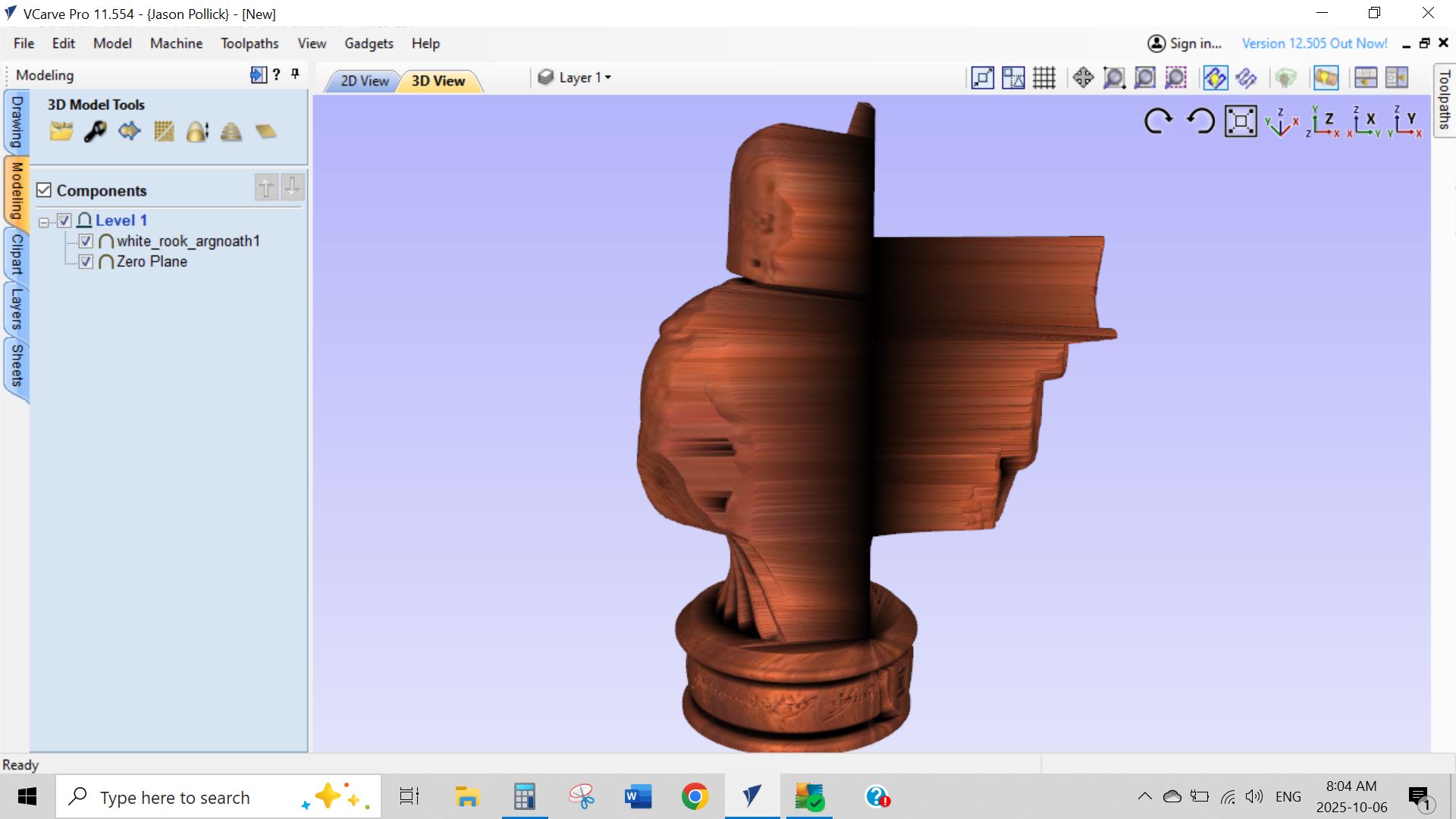Click the scale model height dome icon
Screen dimensions: 1456x819
tap(197, 132)
